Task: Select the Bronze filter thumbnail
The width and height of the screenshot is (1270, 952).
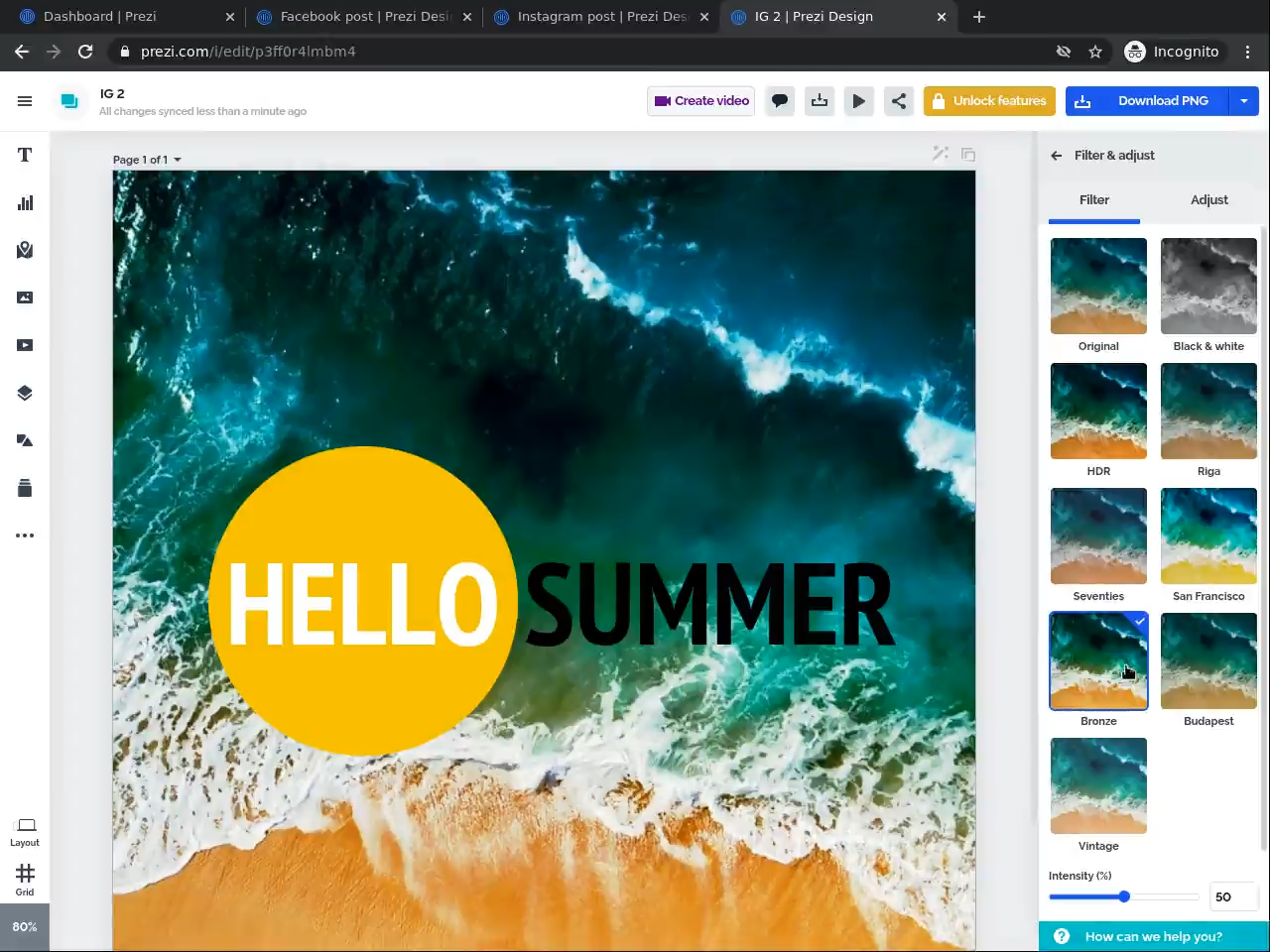Action: pyautogui.click(x=1098, y=660)
